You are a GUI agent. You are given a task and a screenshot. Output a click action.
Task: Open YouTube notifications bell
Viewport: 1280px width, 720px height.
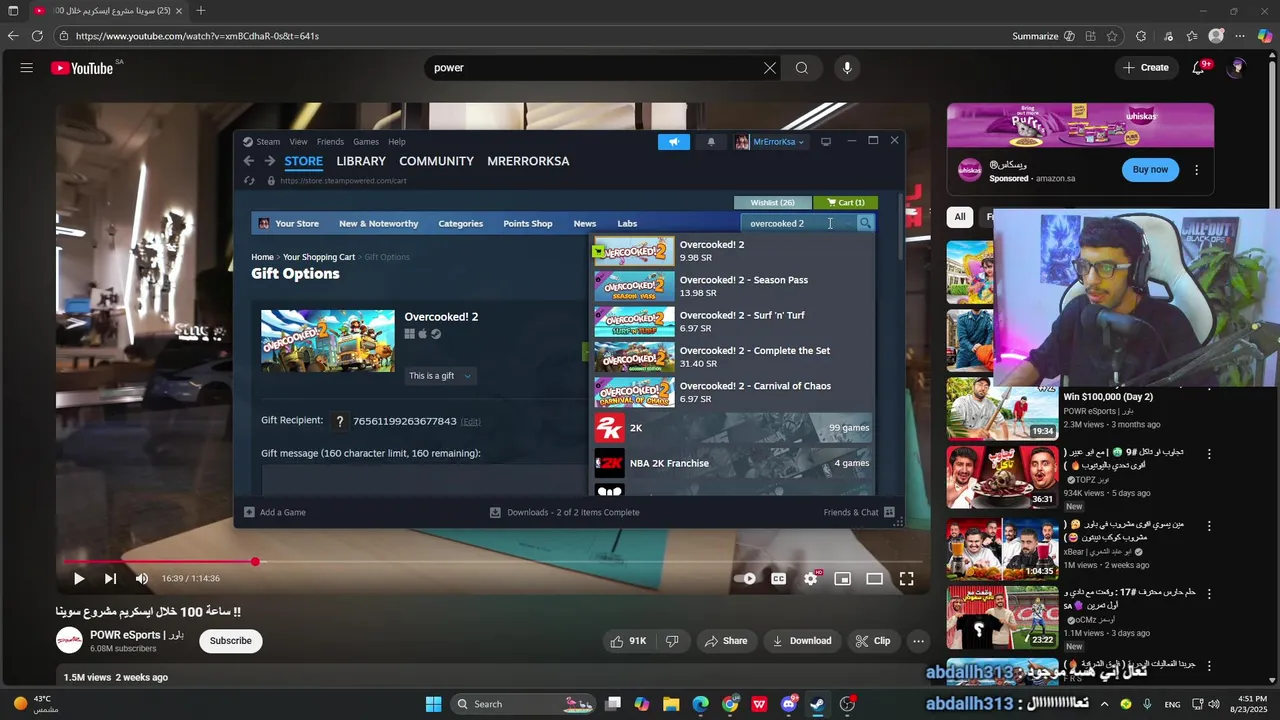point(1199,68)
